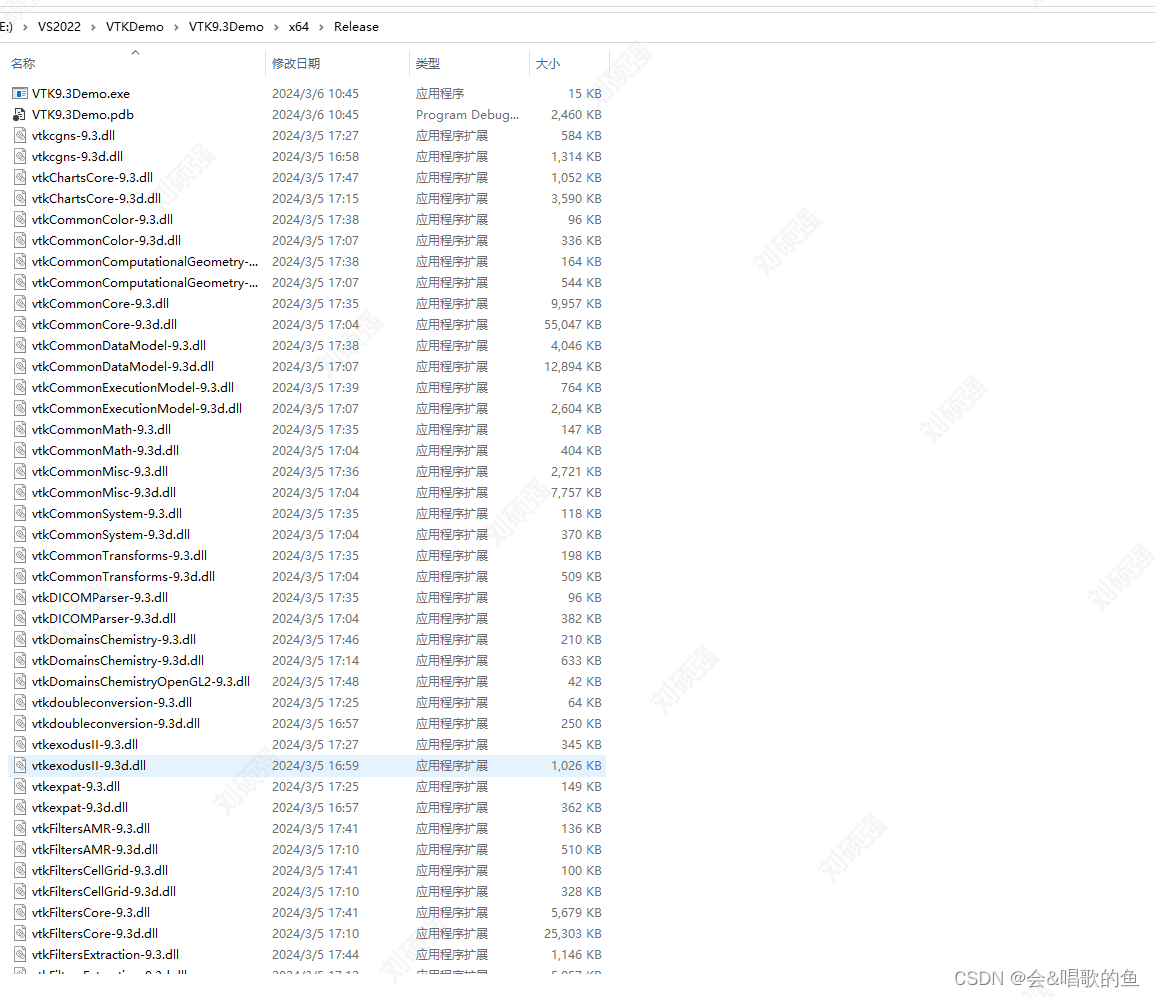Click the vtkFiltersAMR-9.3.dll icon
This screenshot has width=1155, height=997.
[x=19, y=828]
